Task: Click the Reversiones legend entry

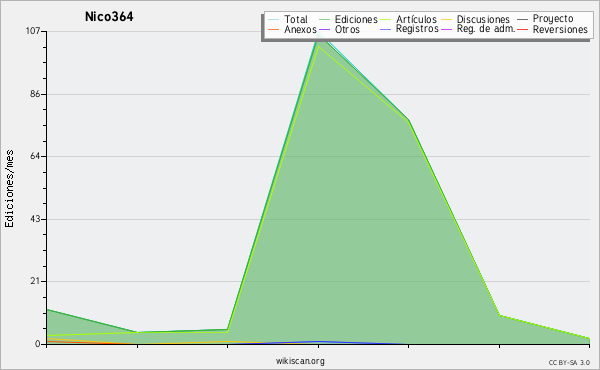Action: click(x=560, y=29)
